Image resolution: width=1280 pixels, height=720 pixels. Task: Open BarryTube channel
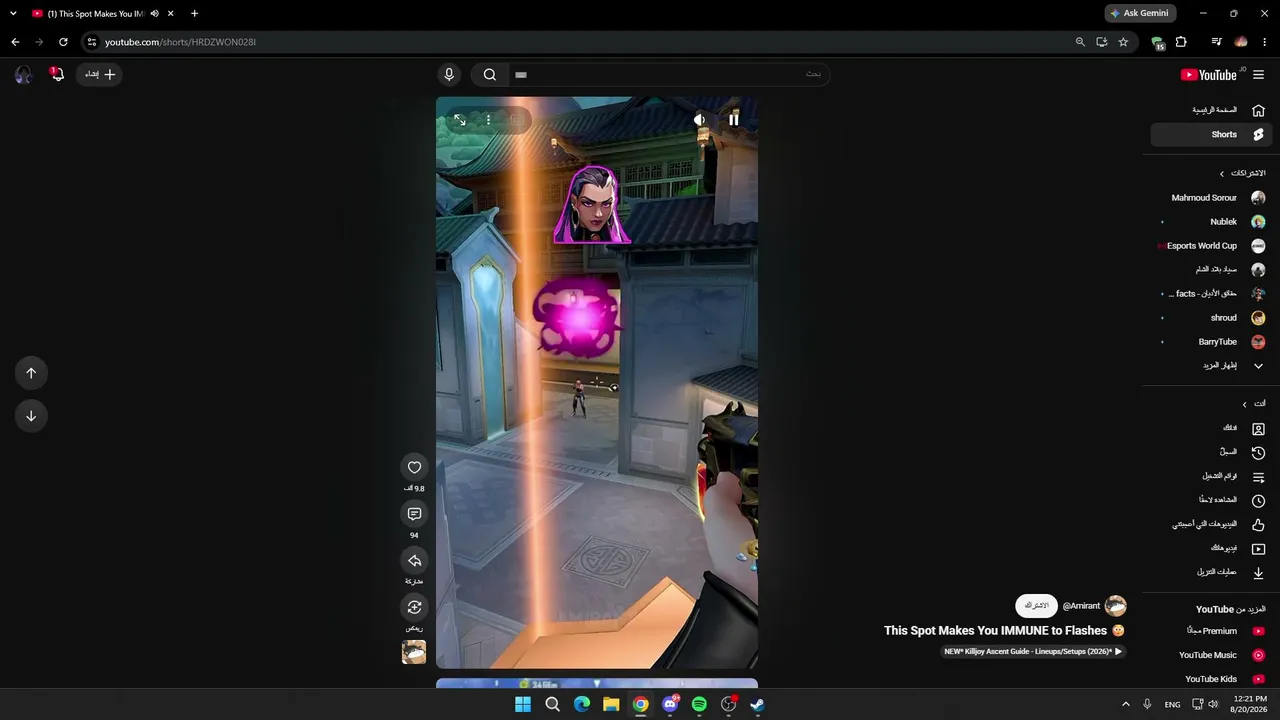coord(1211,342)
